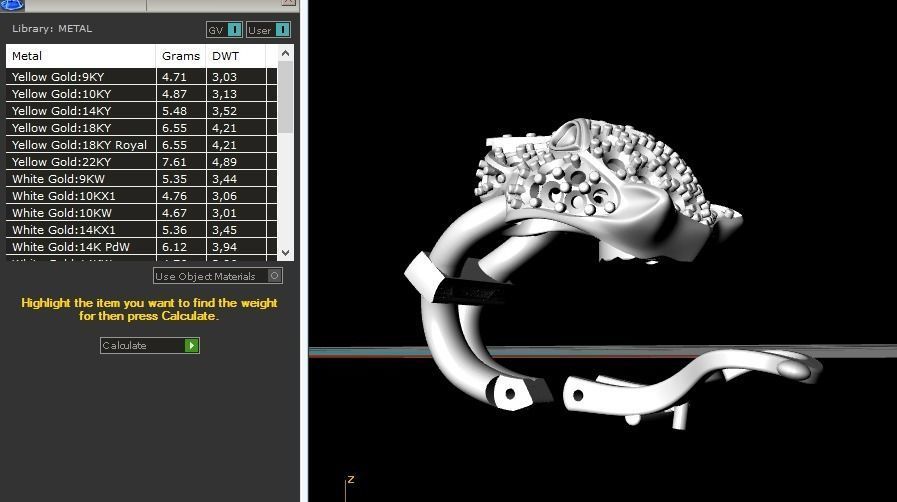Click the application logo icon at top-left
This screenshot has width=897, height=502.
(12, 4)
